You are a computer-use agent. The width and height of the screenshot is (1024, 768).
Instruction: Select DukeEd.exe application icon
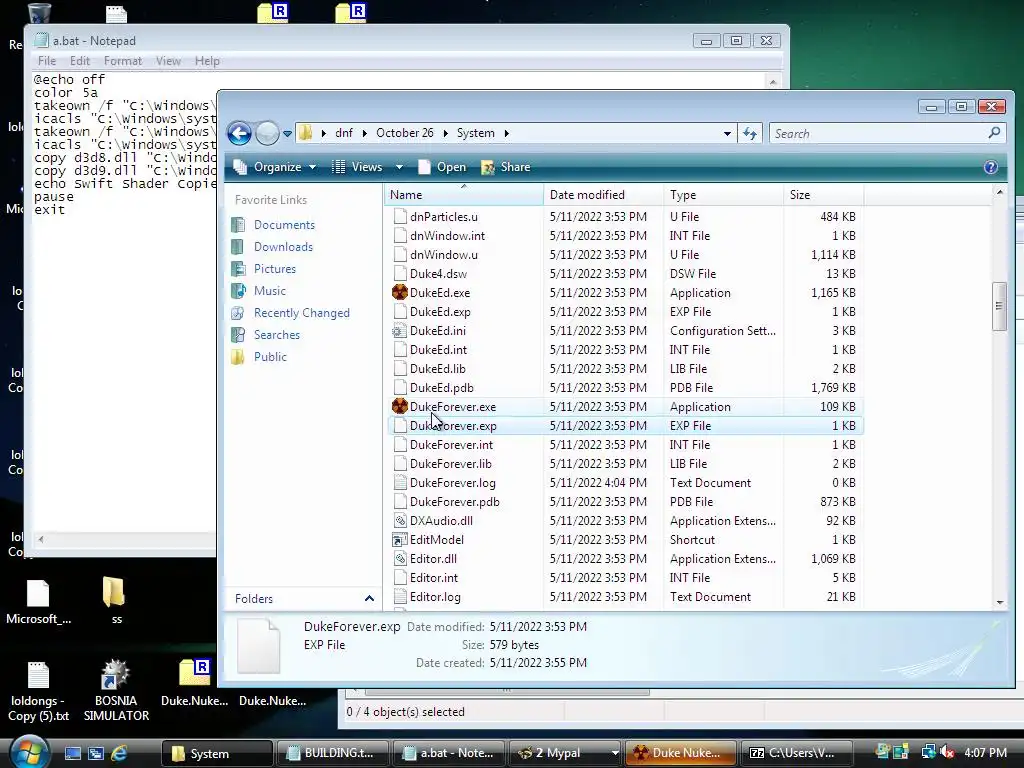click(400, 293)
